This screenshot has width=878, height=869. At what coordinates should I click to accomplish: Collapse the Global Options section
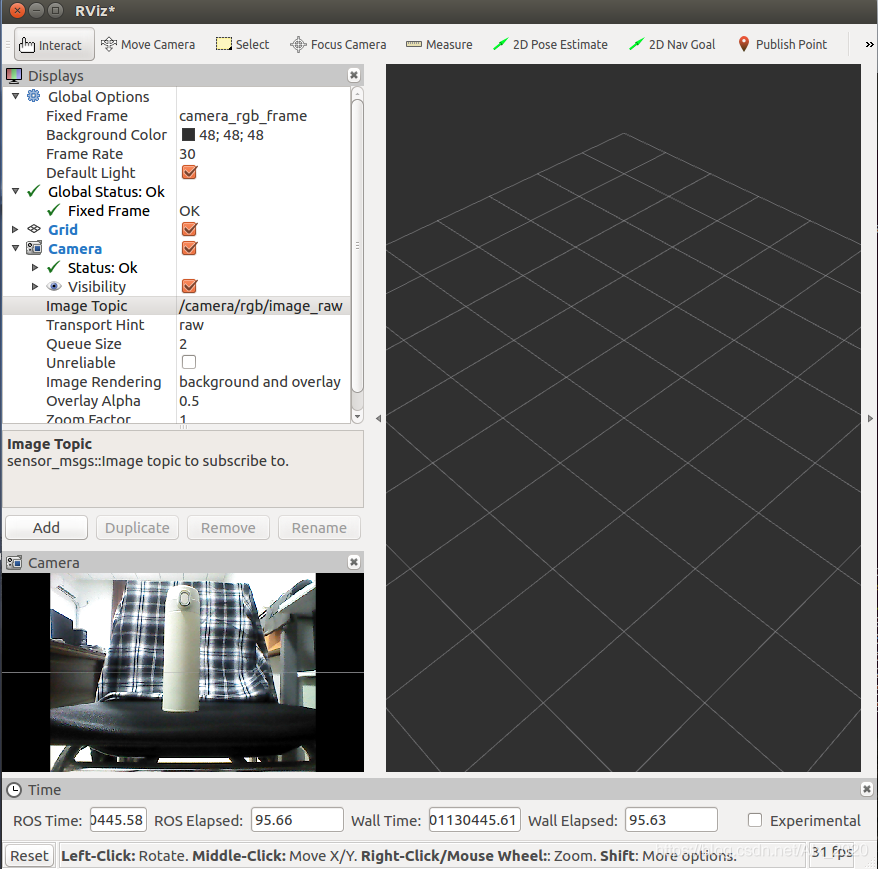click(x=15, y=97)
